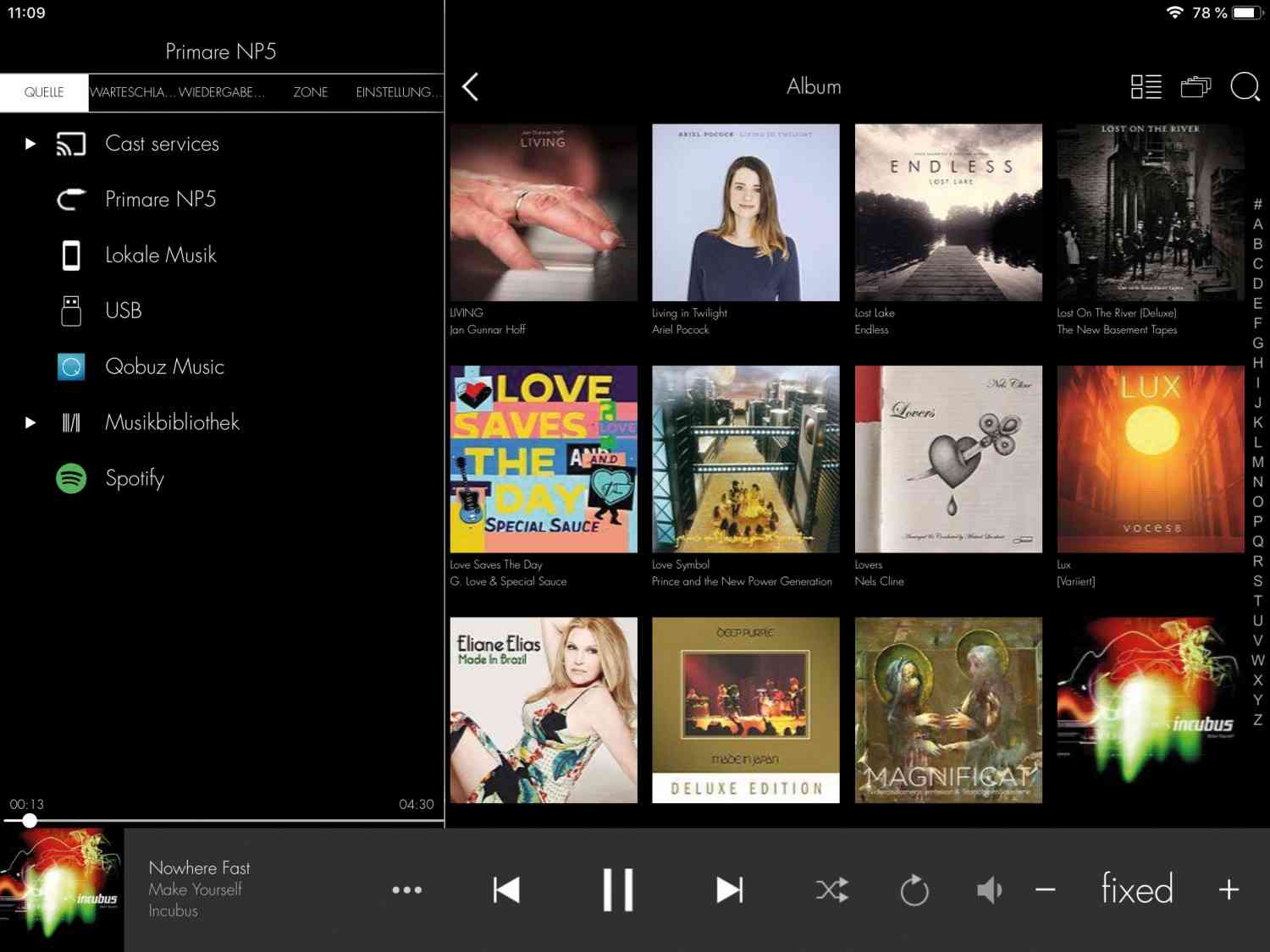Click the battery status indicator

1249,13
